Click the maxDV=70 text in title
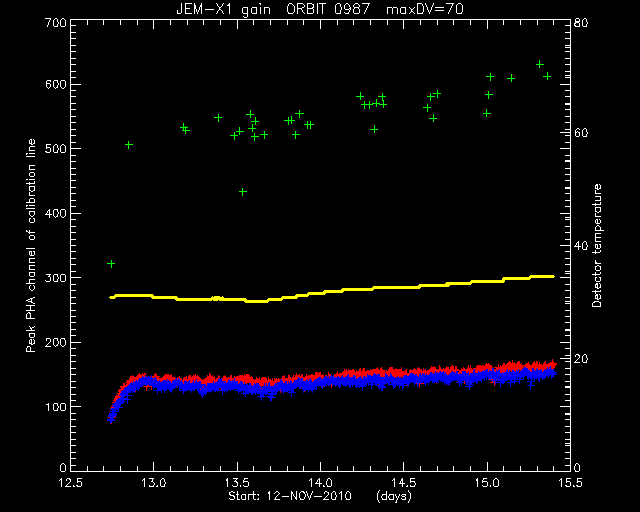The height and width of the screenshot is (512, 640). pyautogui.click(x=425, y=9)
